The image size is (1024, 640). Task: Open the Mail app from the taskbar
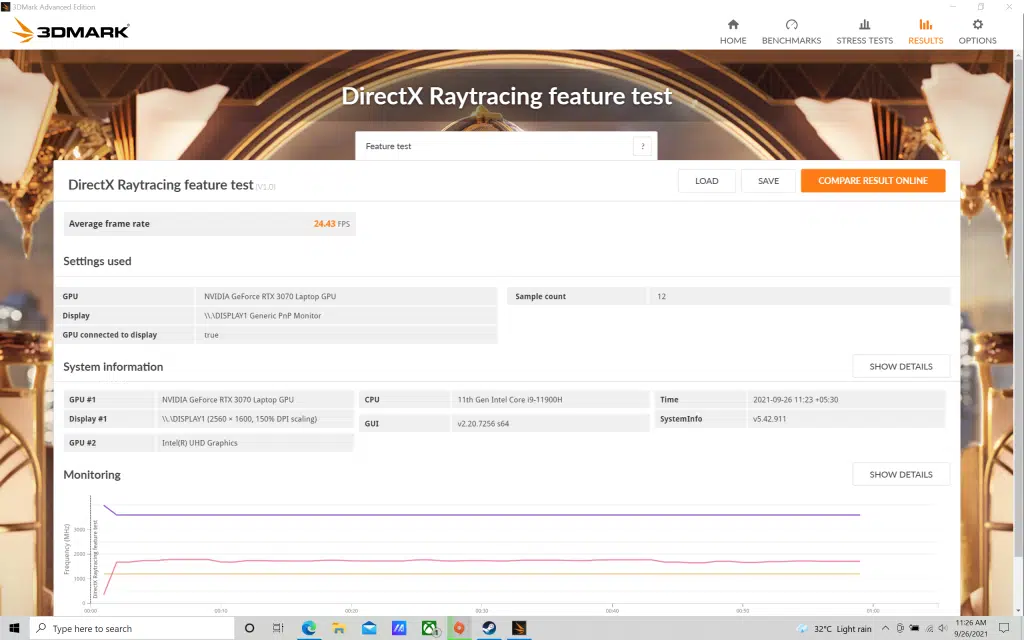click(369, 628)
